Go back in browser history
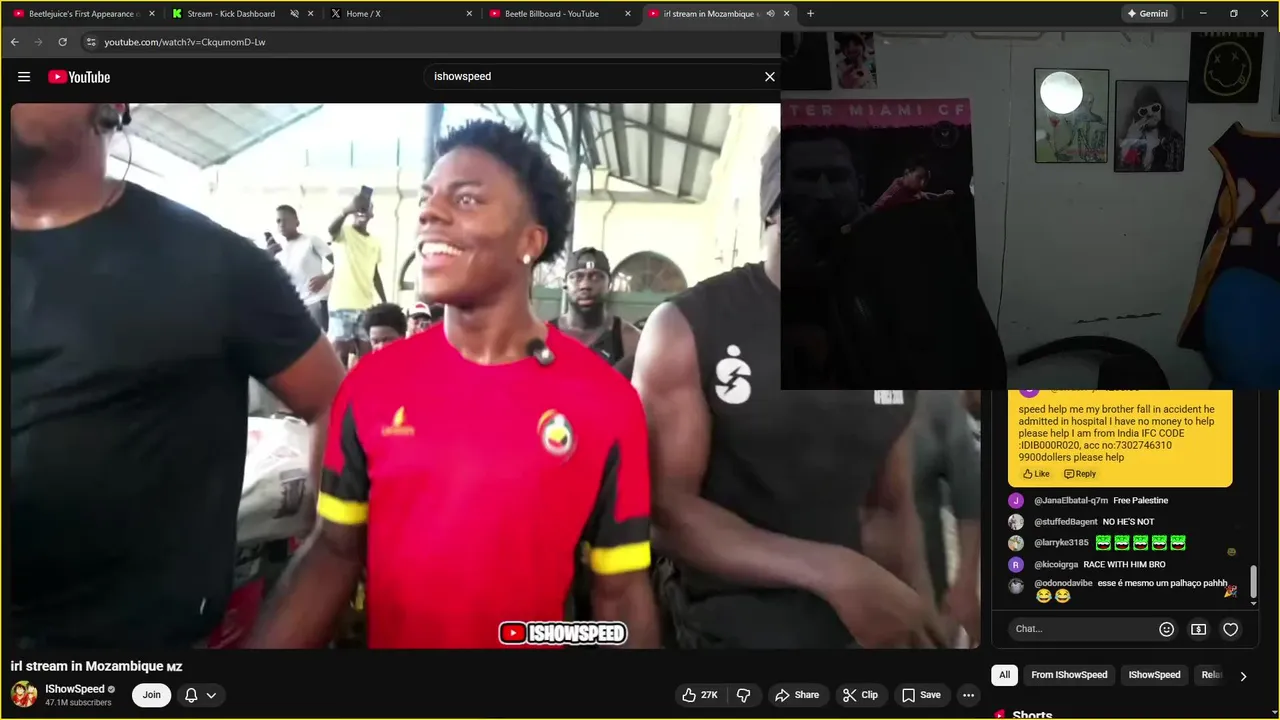The height and width of the screenshot is (720, 1280). pos(14,42)
